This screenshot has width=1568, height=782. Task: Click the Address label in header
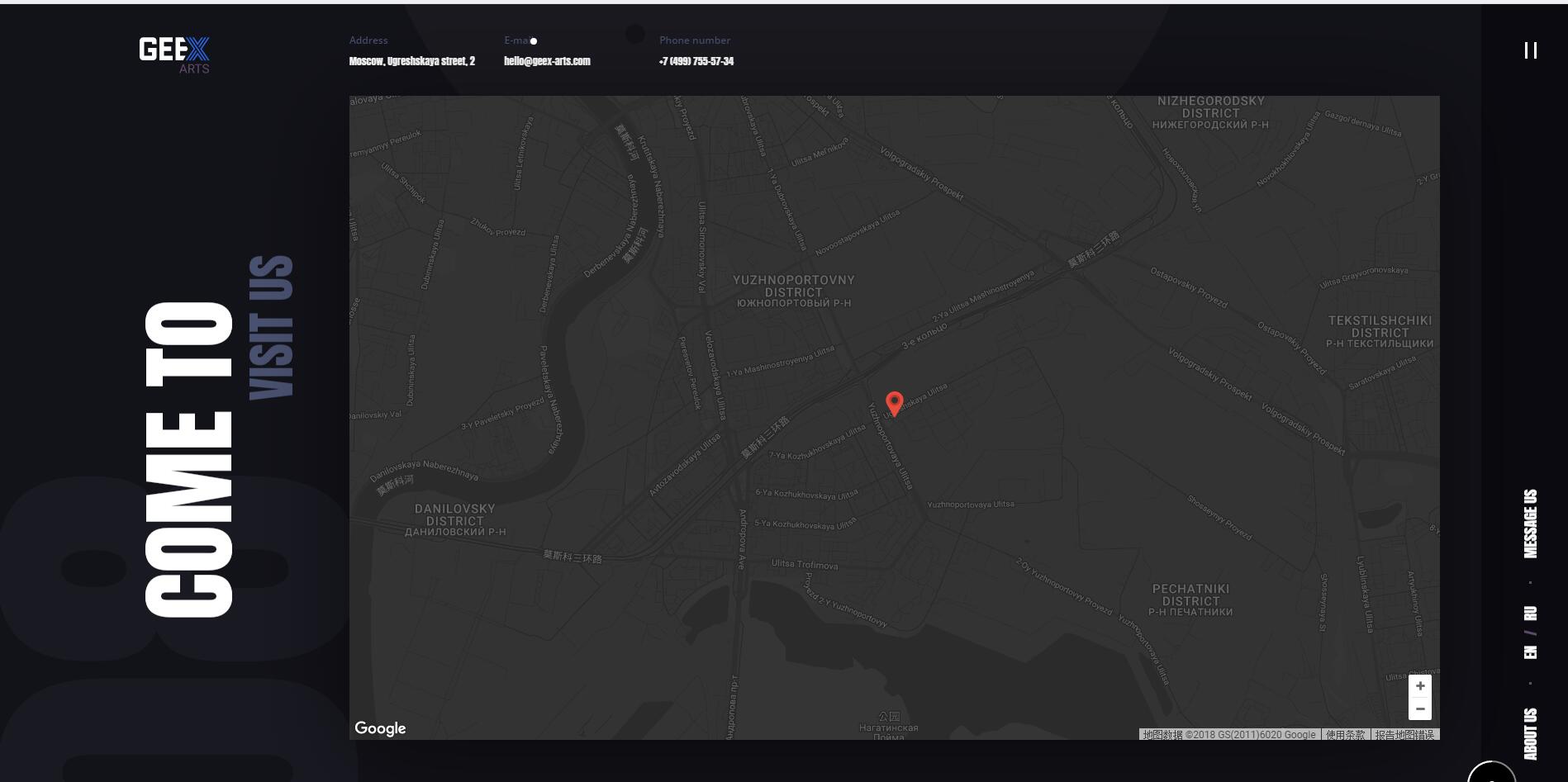point(368,40)
